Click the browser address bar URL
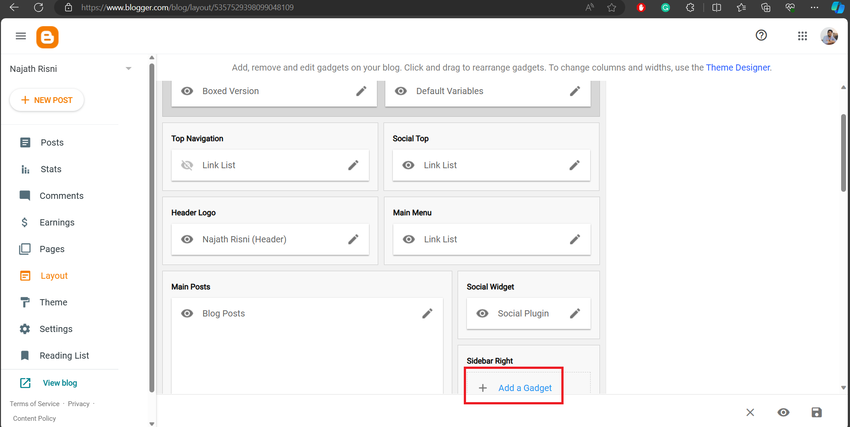This screenshot has height=427, width=850. 190,7
